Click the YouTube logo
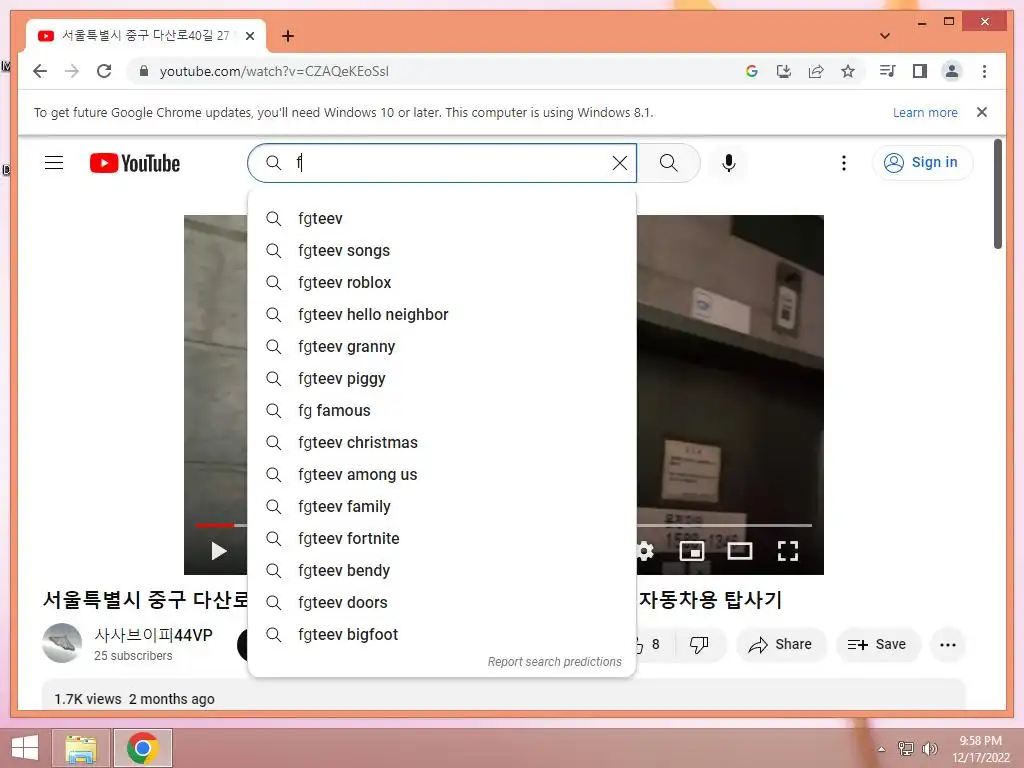Screen dimensions: 1024x768 (x=135, y=163)
